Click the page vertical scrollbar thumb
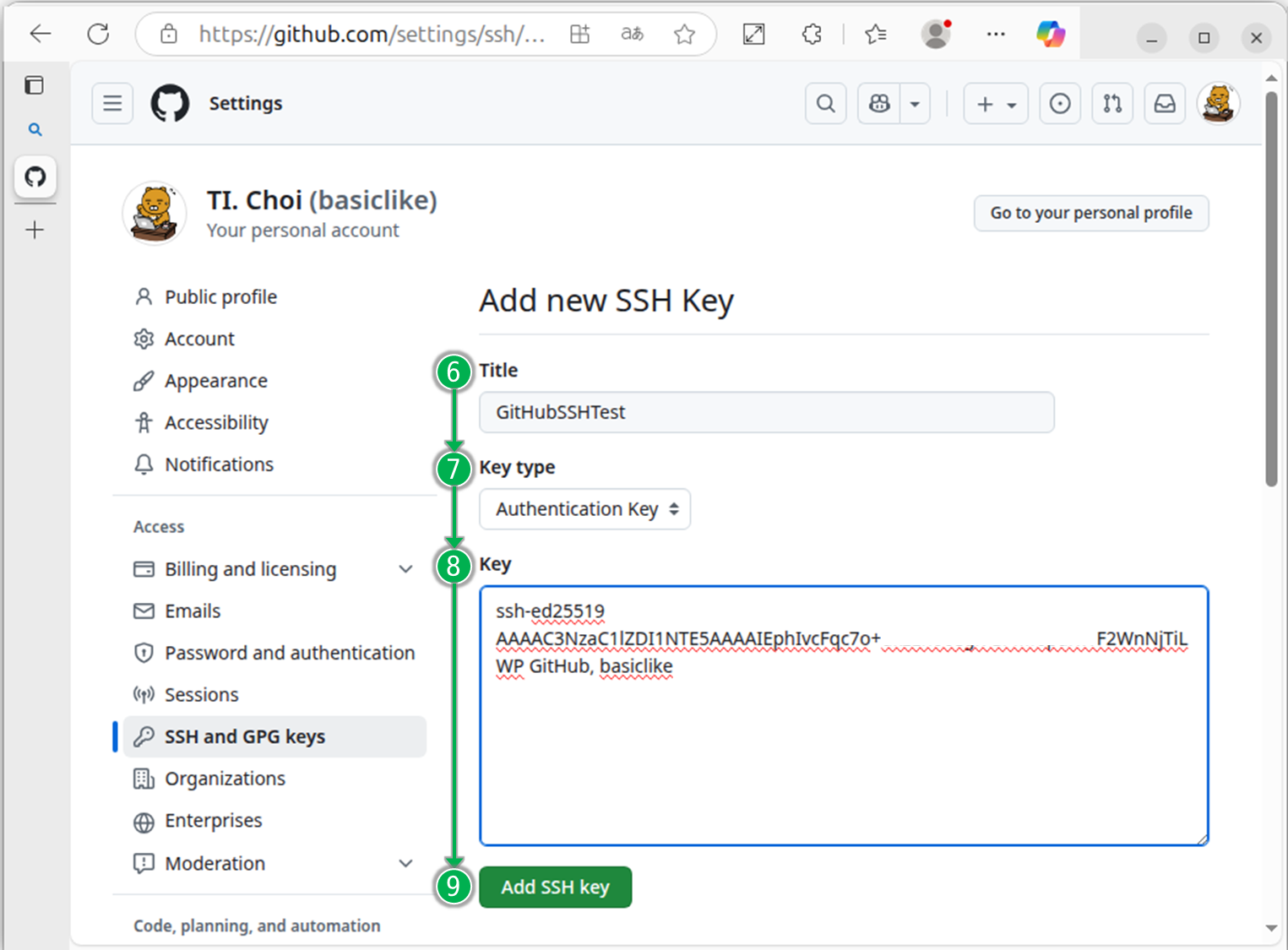Screen dimensions: 1288x950 tap(1271, 289)
